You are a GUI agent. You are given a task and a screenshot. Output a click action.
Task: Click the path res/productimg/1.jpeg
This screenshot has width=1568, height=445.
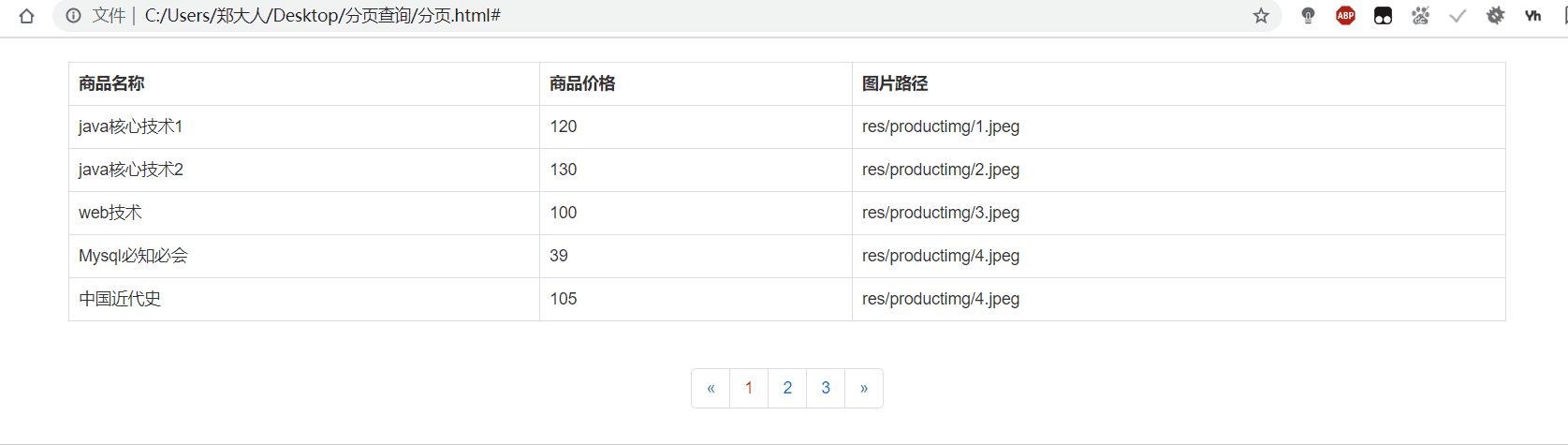pyautogui.click(x=941, y=126)
